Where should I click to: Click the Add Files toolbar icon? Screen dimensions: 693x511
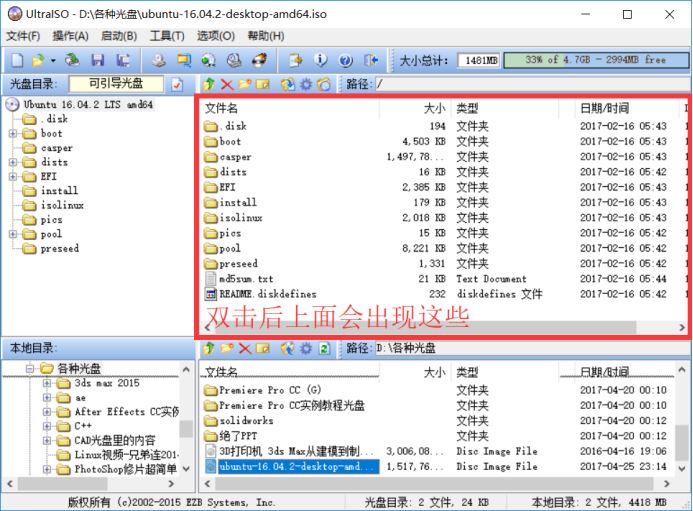coord(295,60)
